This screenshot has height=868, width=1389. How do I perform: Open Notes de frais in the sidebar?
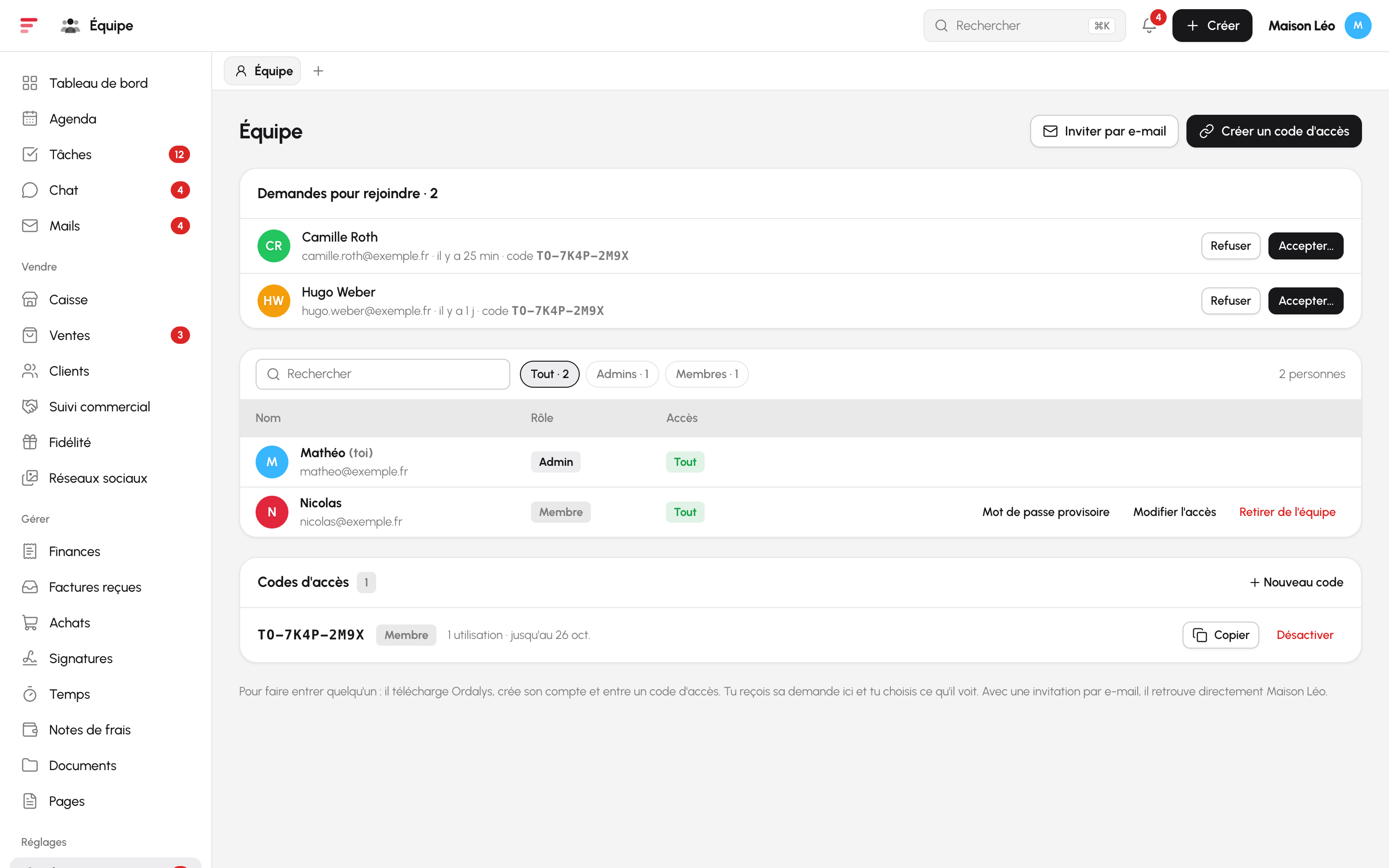point(106,729)
